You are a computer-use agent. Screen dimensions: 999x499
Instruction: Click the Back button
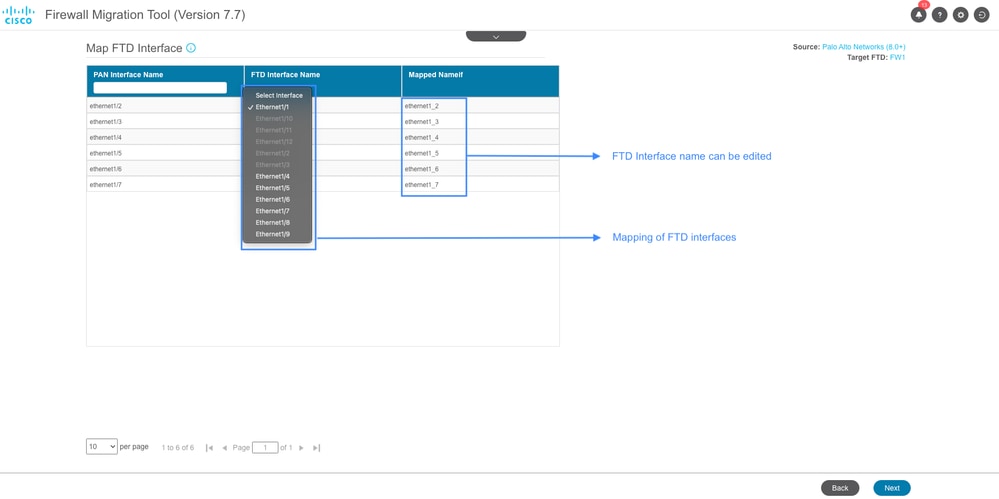pos(840,488)
